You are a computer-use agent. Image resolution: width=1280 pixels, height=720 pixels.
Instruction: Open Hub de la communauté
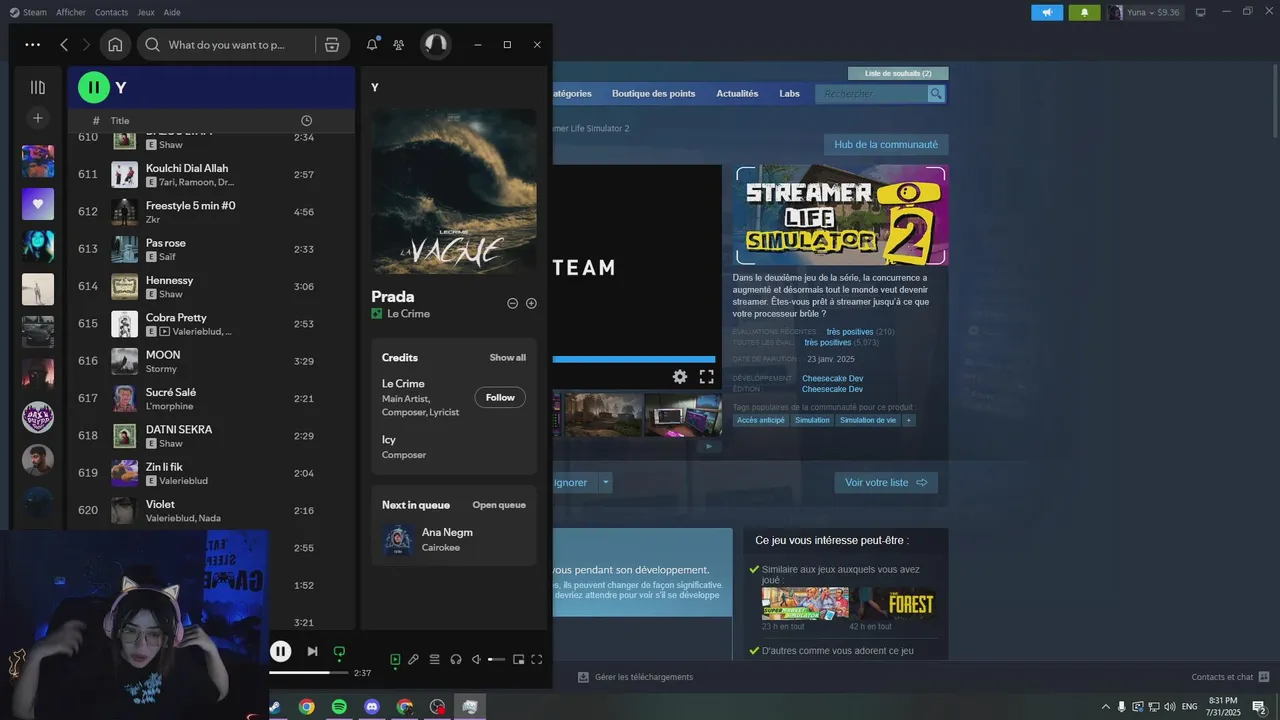click(x=886, y=145)
